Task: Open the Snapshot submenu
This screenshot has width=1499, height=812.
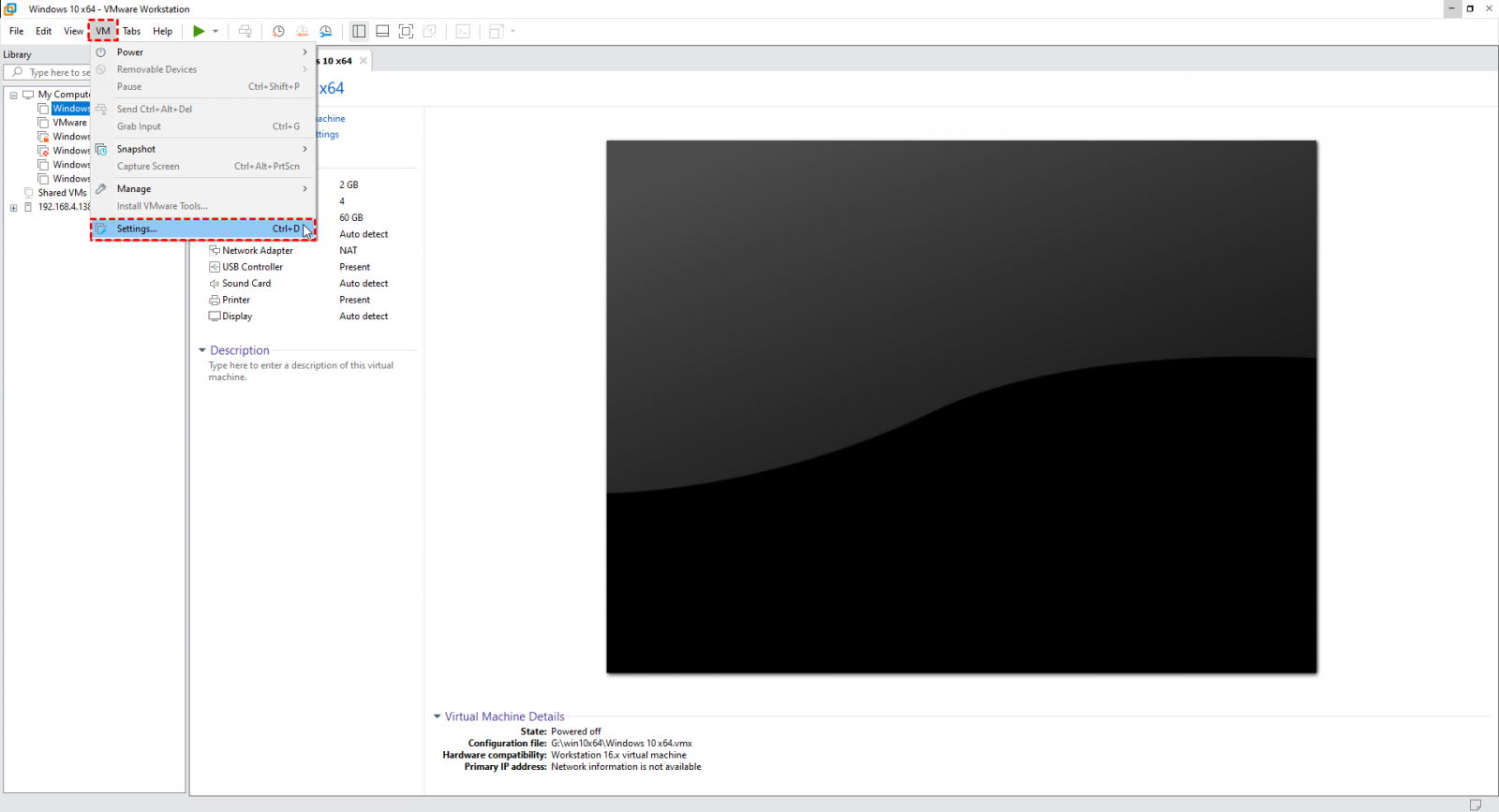Action: (136, 149)
